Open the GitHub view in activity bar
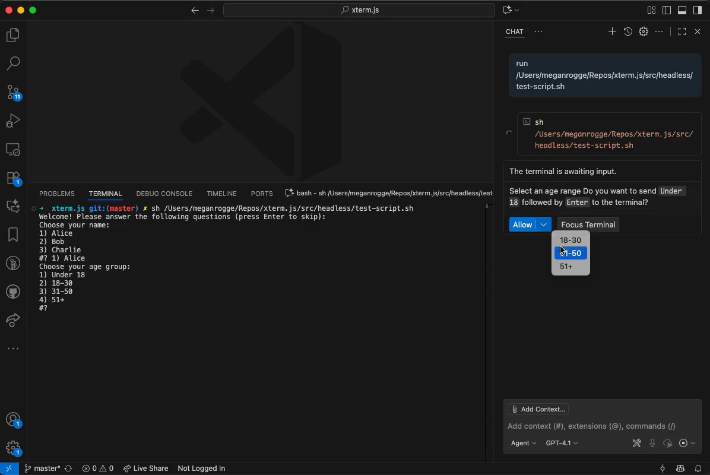The image size is (710, 475). pos(13,292)
